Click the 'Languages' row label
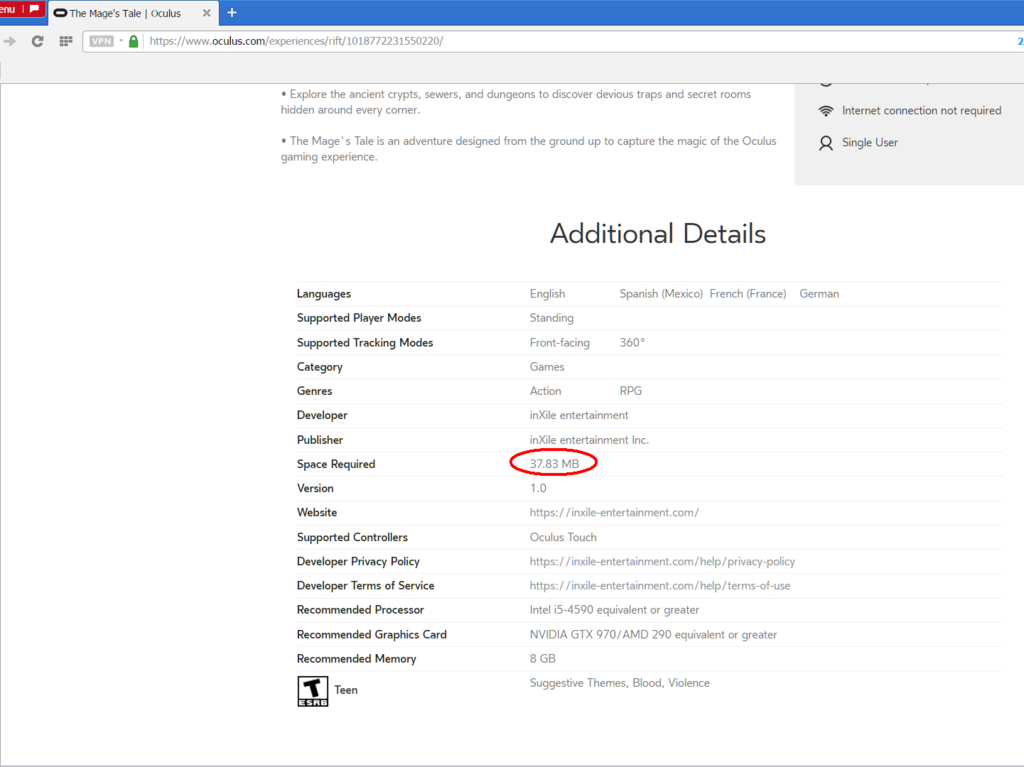Viewport: 1024px width, 767px height. click(324, 294)
